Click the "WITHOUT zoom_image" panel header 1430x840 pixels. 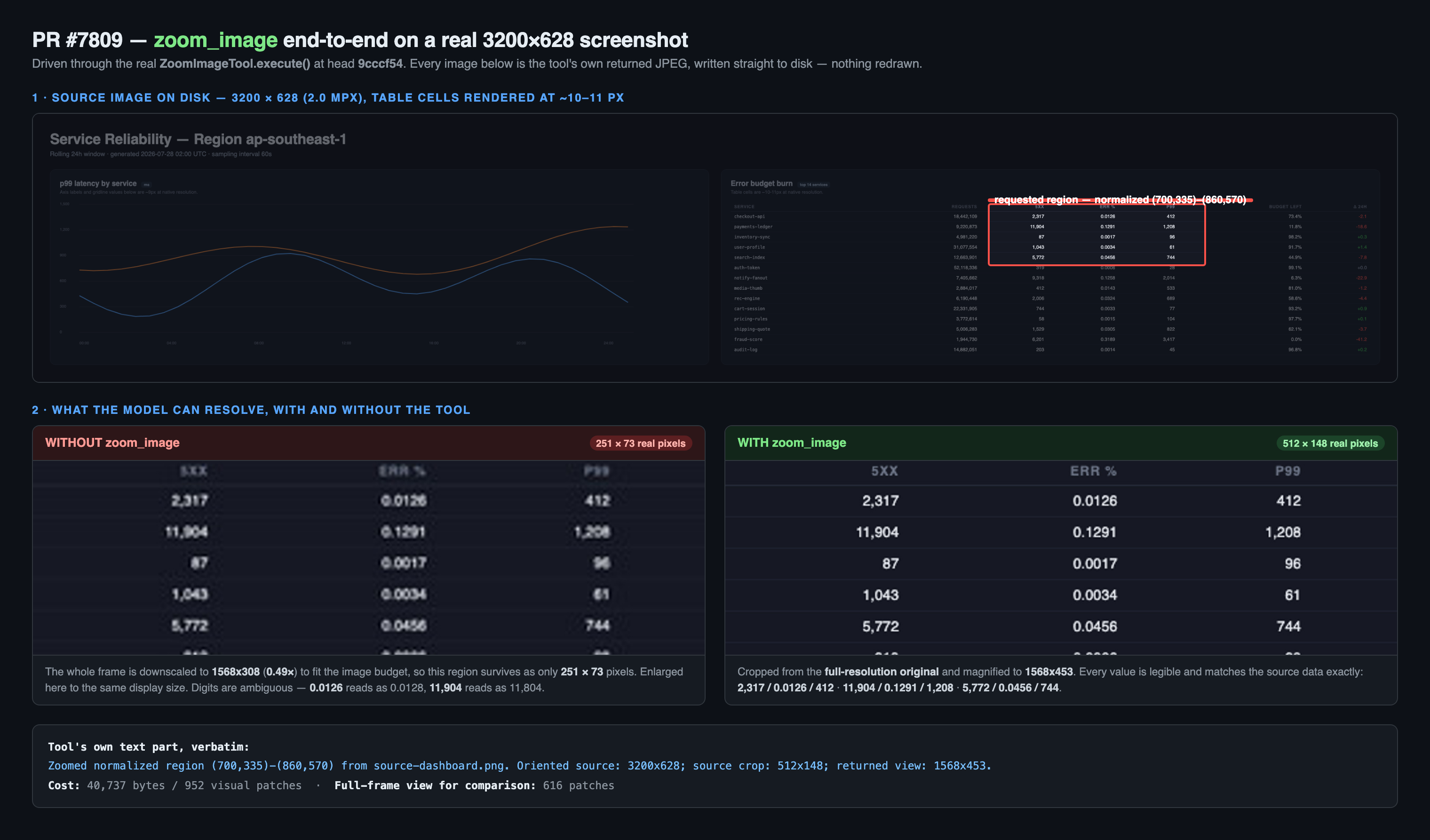(369, 443)
